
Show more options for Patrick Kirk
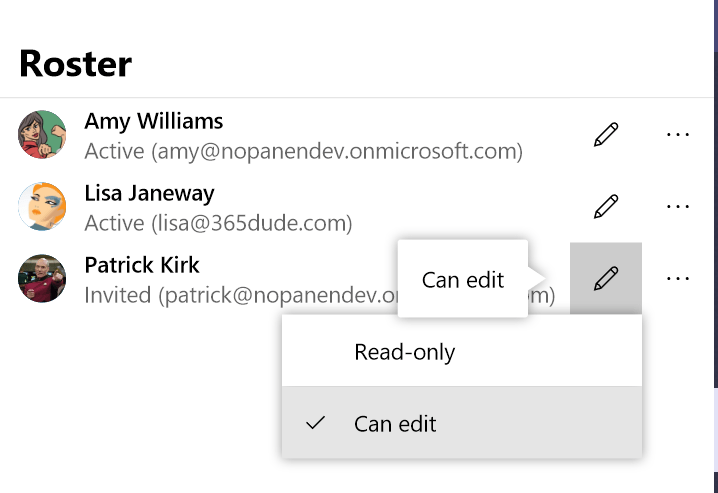(x=678, y=279)
